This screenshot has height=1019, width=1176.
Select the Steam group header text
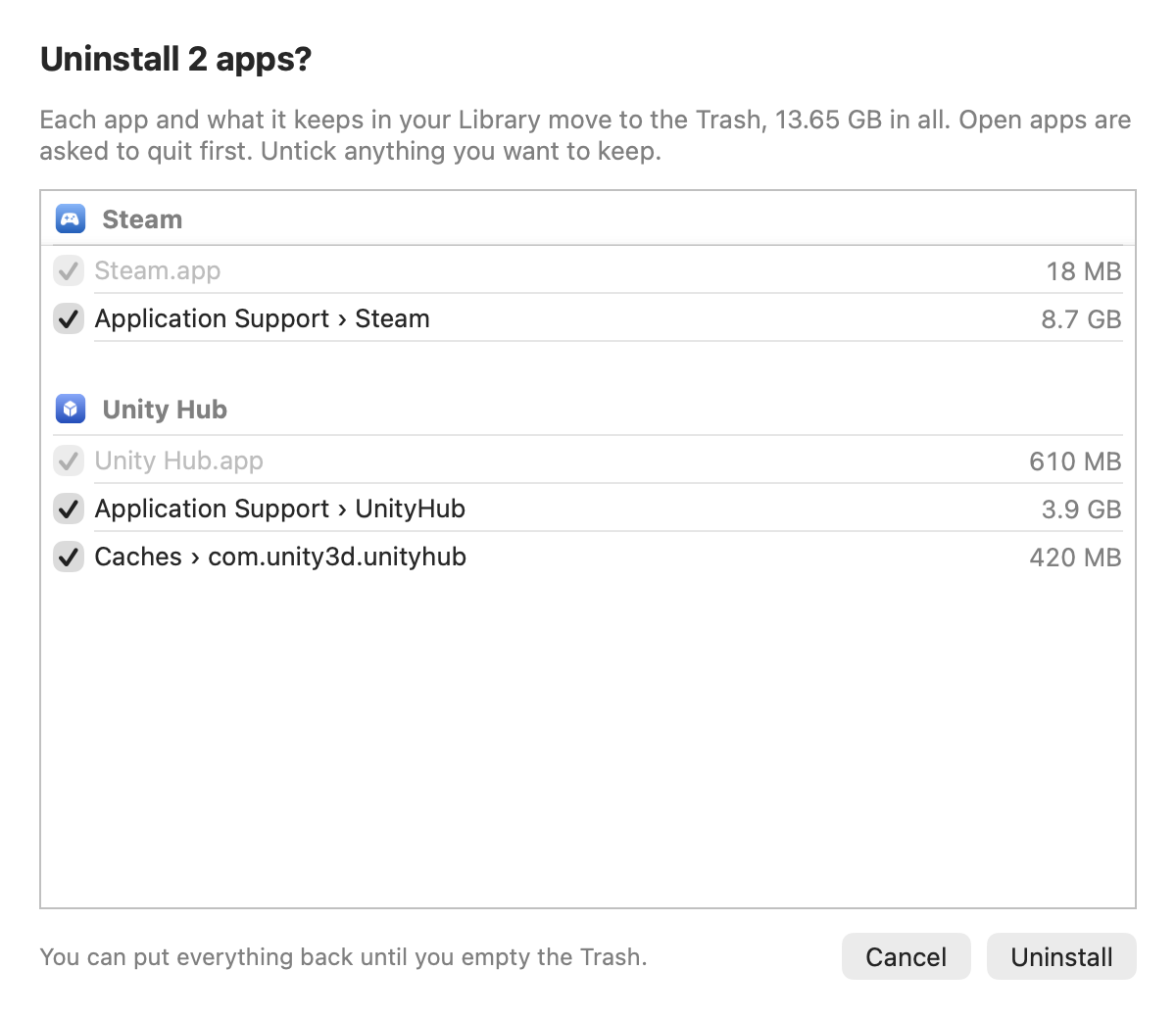142,219
